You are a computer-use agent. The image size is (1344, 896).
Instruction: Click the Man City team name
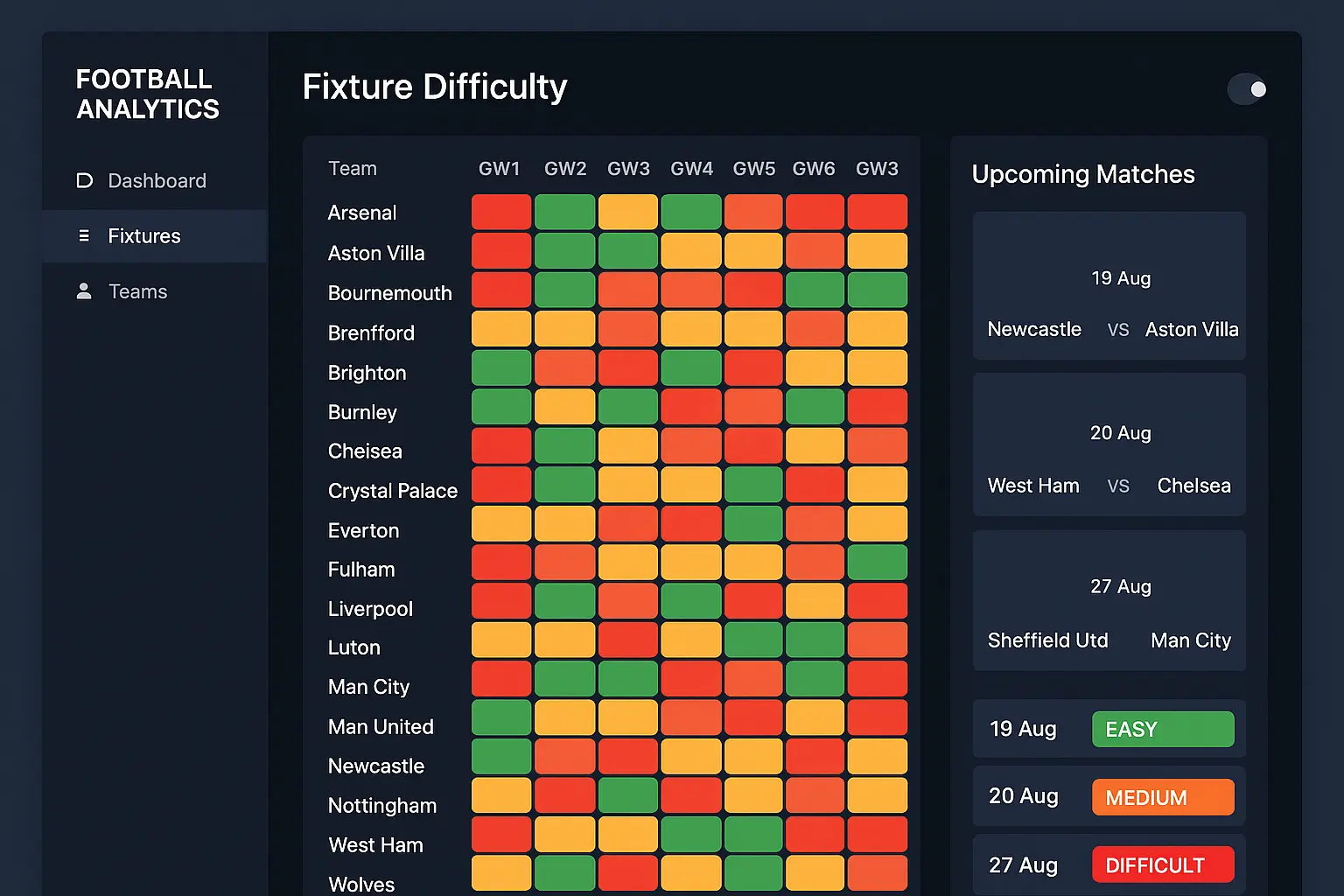[x=368, y=687]
